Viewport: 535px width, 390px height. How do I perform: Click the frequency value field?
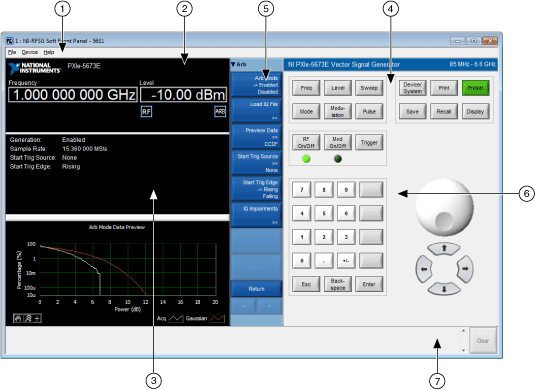click(x=73, y=95)
